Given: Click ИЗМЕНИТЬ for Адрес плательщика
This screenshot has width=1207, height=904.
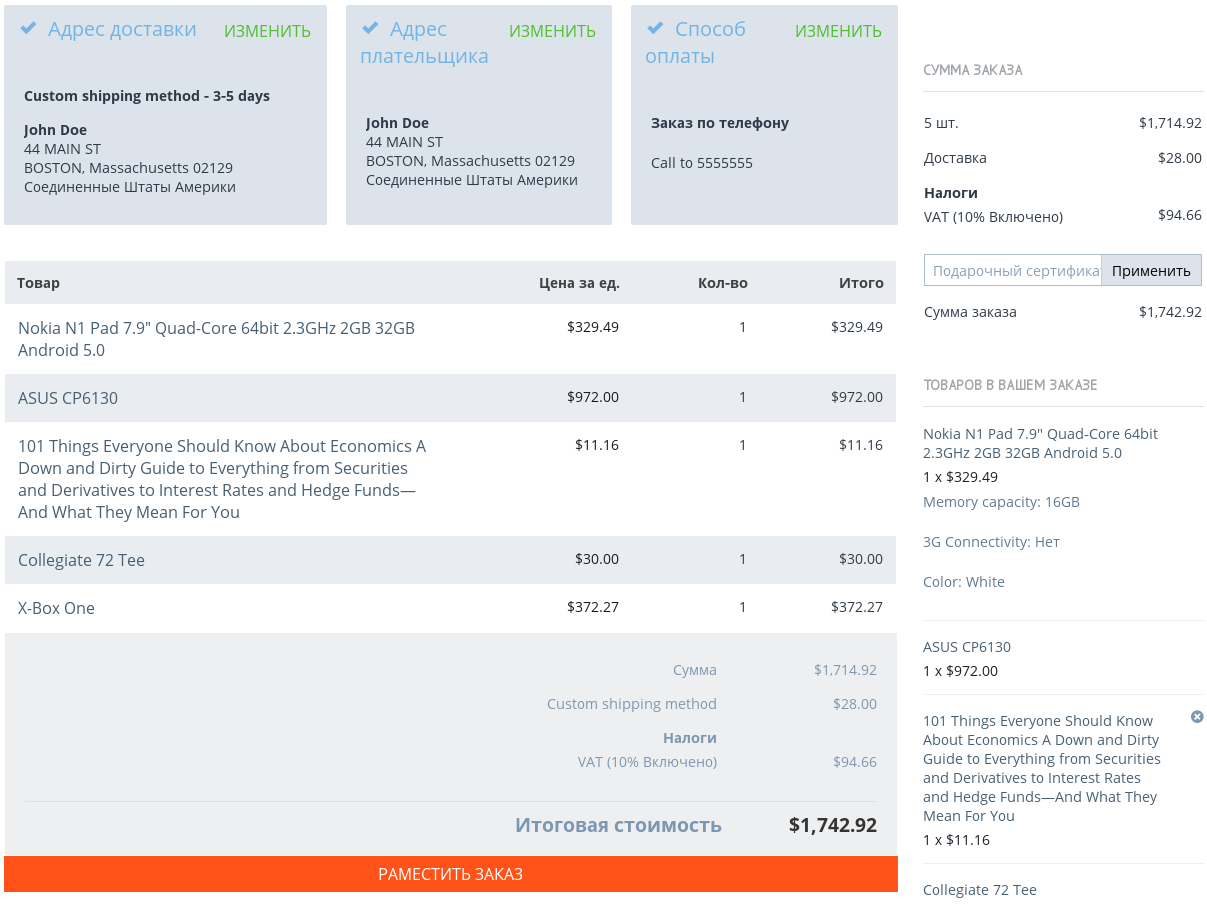Looking at the screenshot, I should coord(552,31).
